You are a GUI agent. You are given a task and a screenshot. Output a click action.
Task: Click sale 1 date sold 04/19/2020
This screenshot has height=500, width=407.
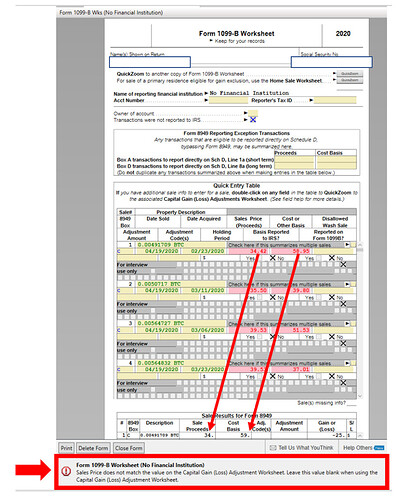click(158, 251)
